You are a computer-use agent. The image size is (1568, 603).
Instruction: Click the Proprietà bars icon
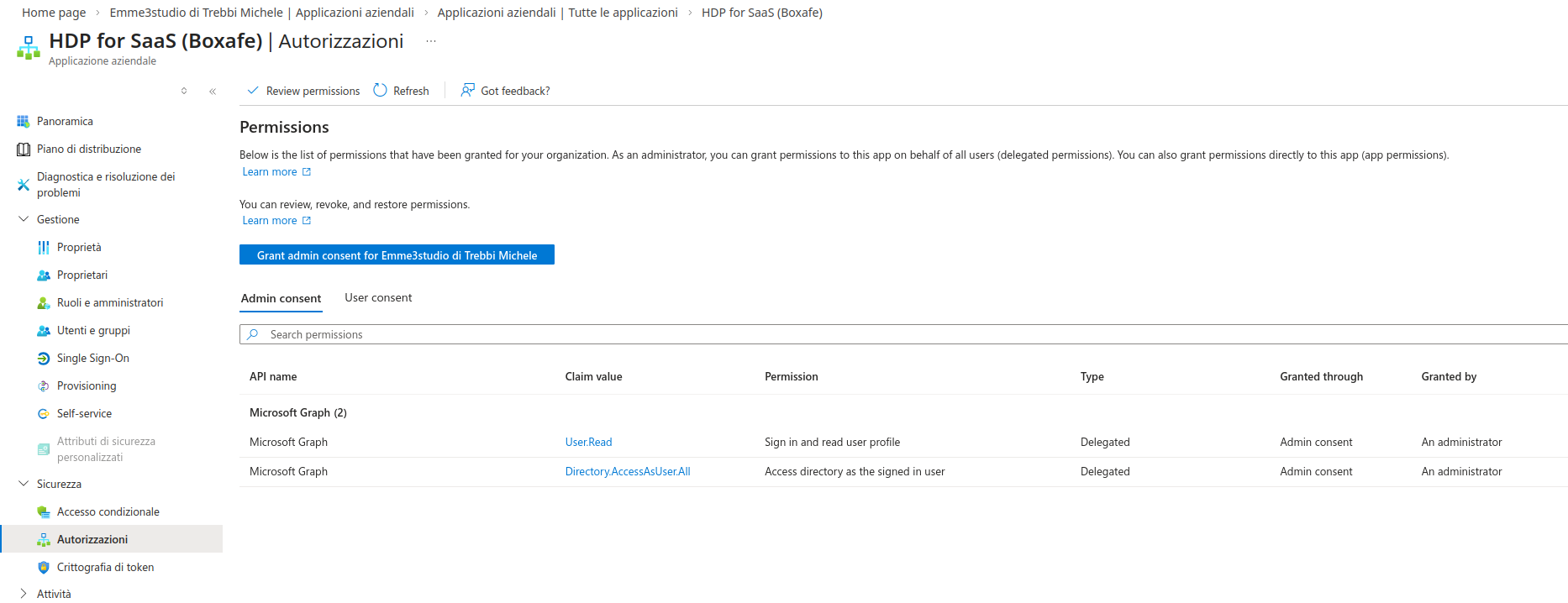(44, 248)
